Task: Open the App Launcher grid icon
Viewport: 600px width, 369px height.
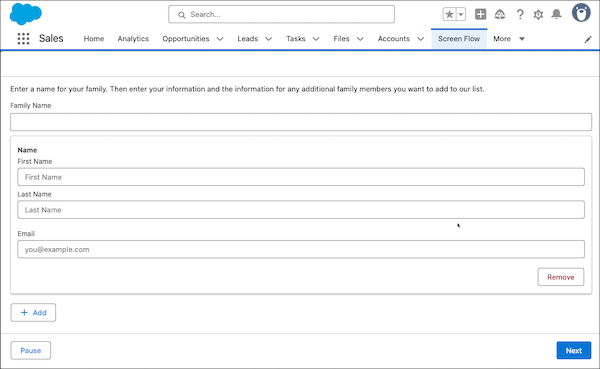Action: tap(23, 39)
